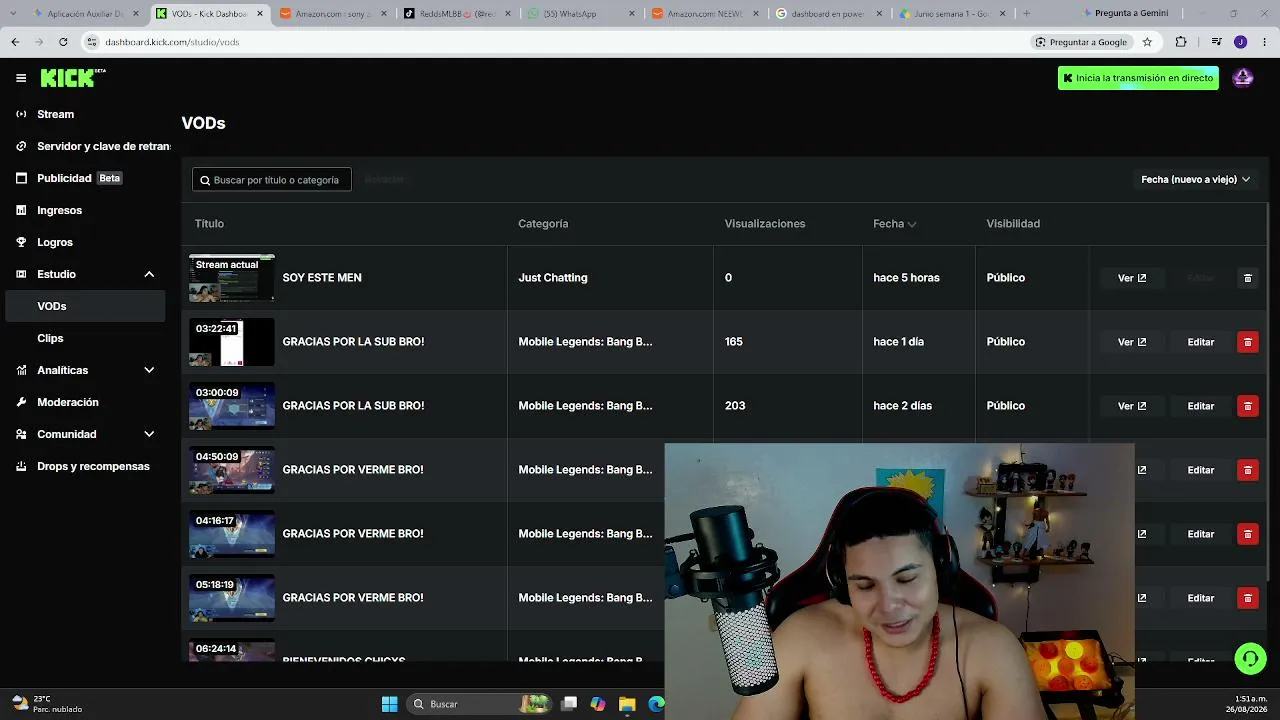Open the 04:50:09 VOD thumbnail
This screenshot has width=1280, height=720.
[232, 470]
